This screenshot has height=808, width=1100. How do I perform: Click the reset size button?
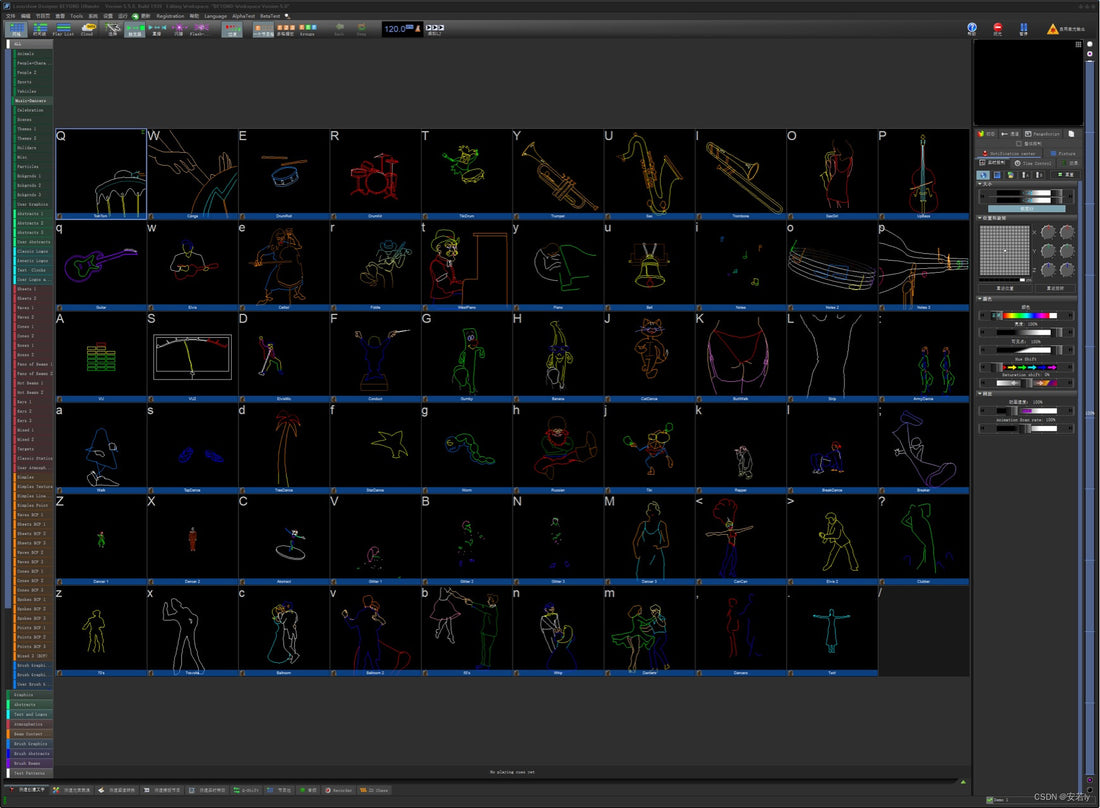tap(1026, 209)
